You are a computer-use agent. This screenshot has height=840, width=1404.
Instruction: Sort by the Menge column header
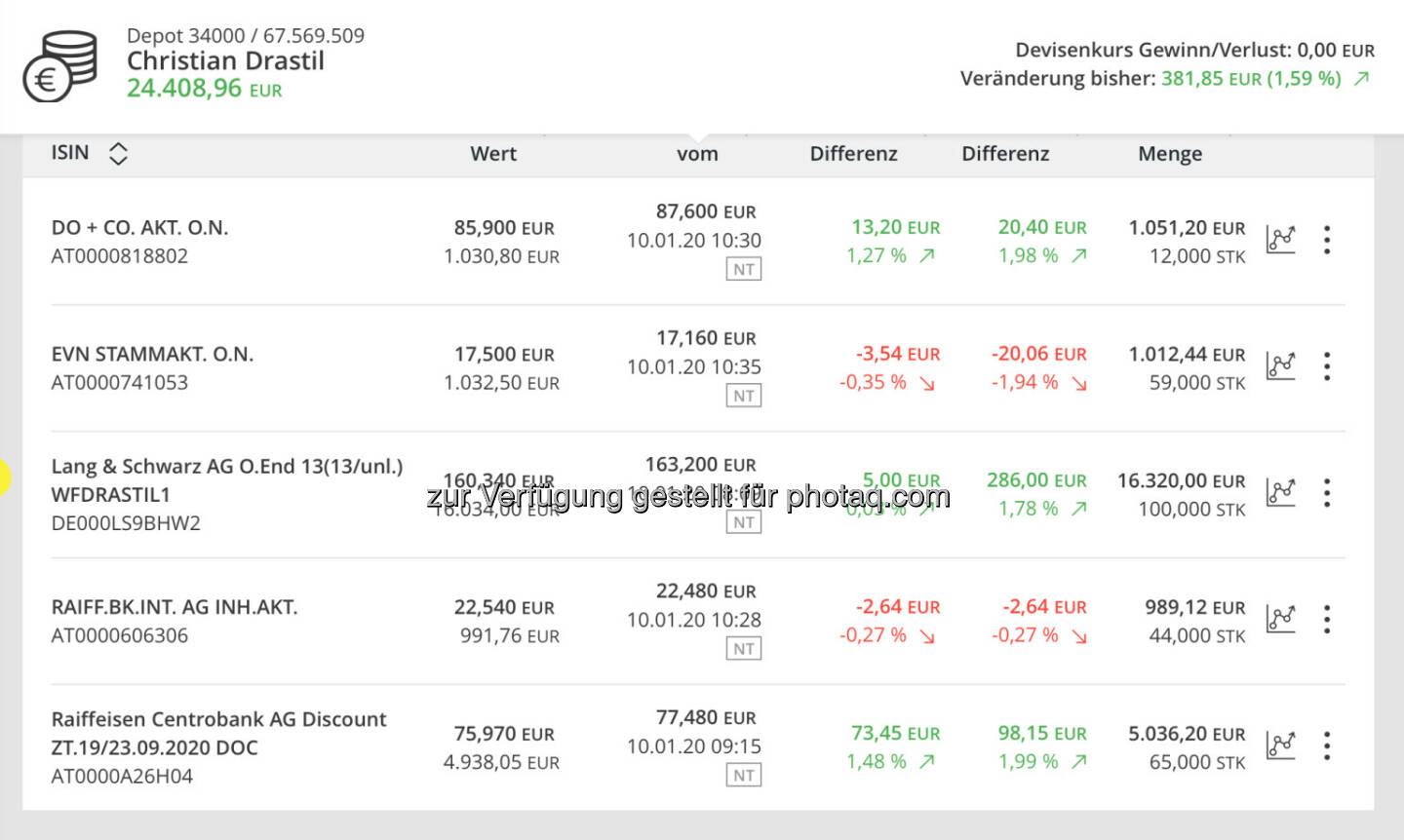click(x=1170, y=154)
